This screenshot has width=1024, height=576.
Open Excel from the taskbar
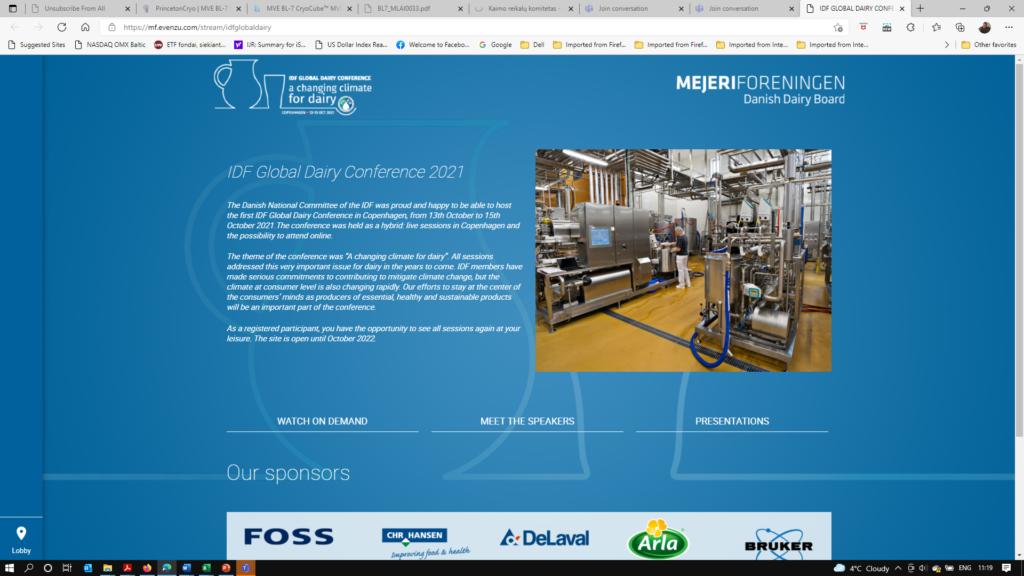[x=206, y=568]
